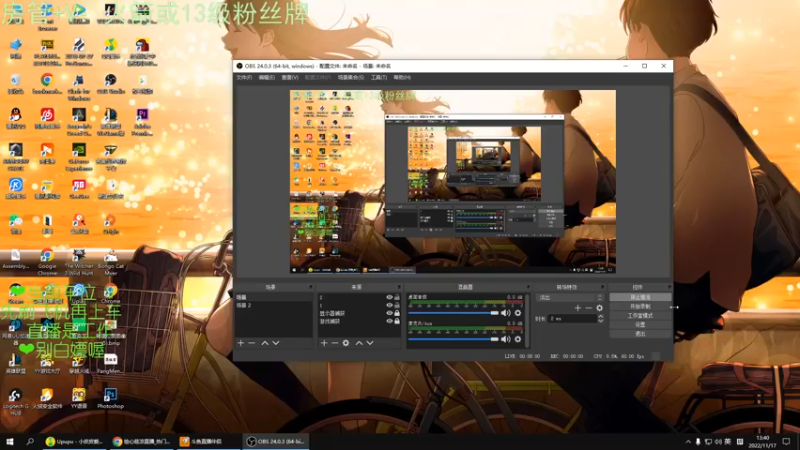Image resolution: width=800 pixels, height=450 pixels.
Task: Toggle visibility of source "1"
Action: click(389, 305)
